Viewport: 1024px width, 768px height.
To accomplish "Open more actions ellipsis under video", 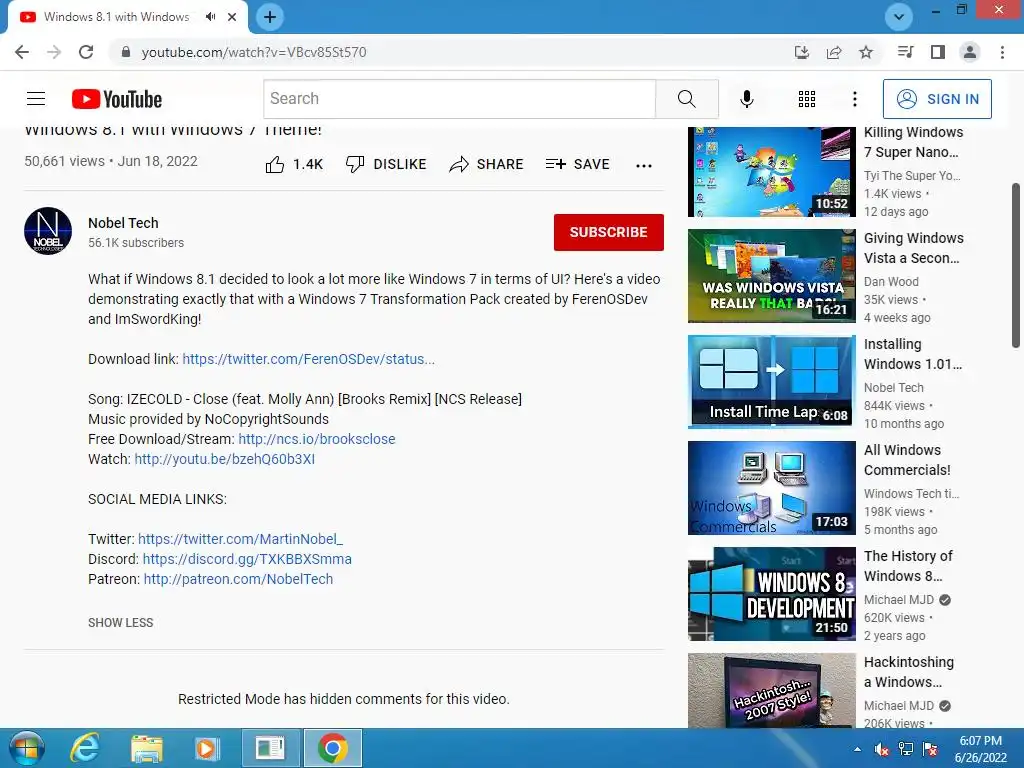I will tap(644, 165).
